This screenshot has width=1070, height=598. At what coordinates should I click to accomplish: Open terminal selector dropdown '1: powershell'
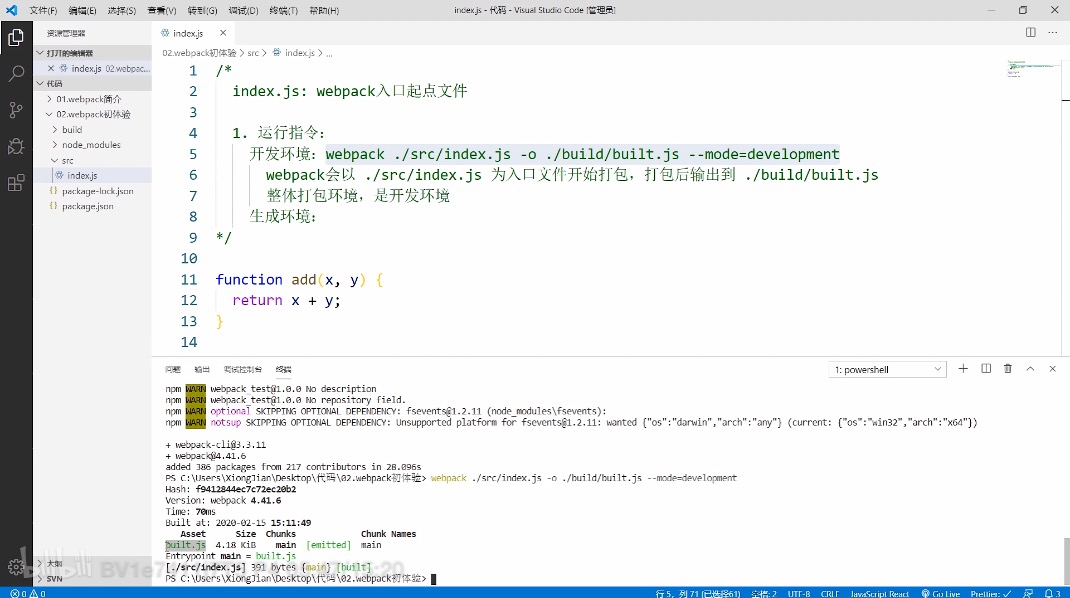point(887,369)
